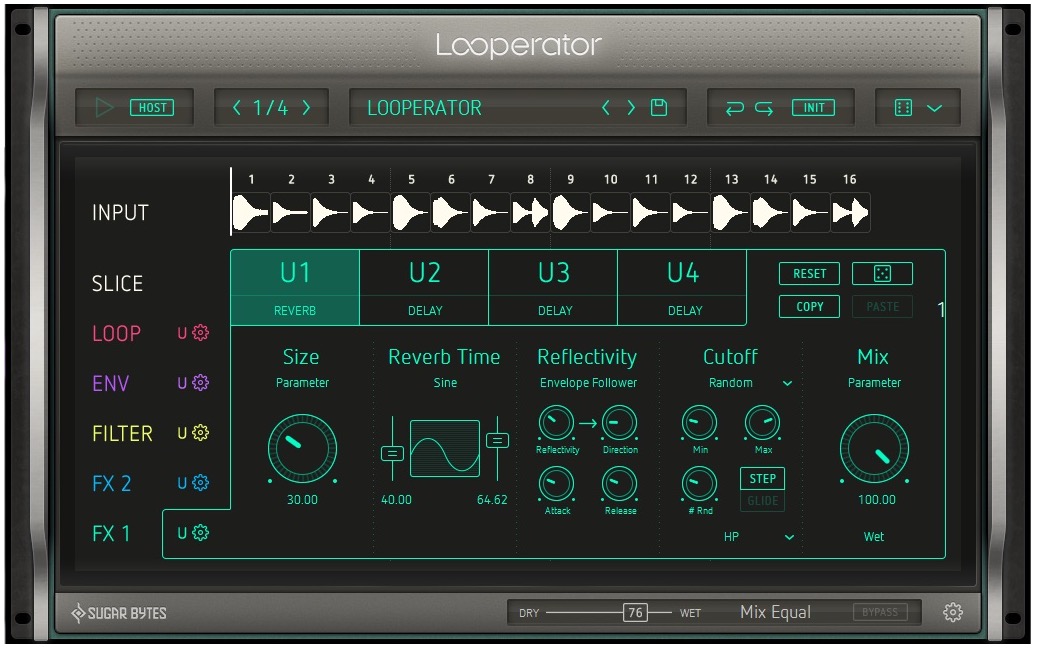
Task: Select input waveform slice 5
Action: (x=410, y=213)
